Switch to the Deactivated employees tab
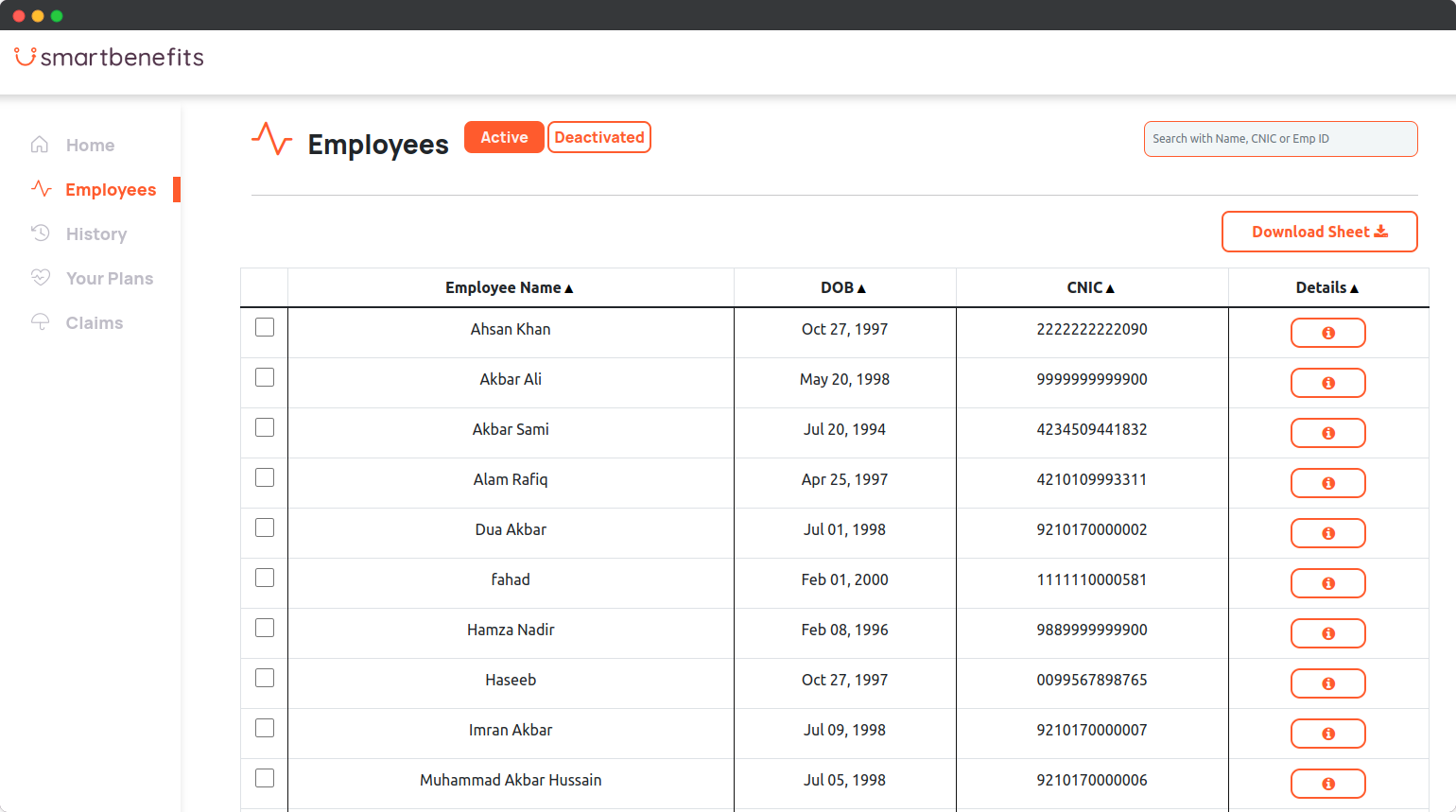This screenshot has height=812, width=1456. click(x=599, y=137)
